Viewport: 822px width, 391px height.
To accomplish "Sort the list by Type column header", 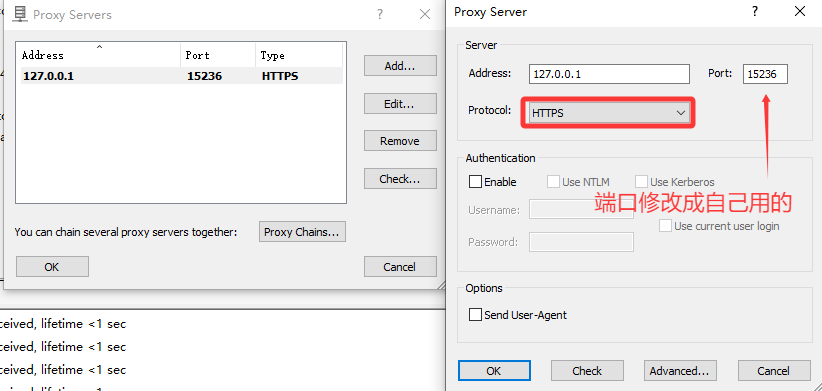I will [x=299, y=55].
